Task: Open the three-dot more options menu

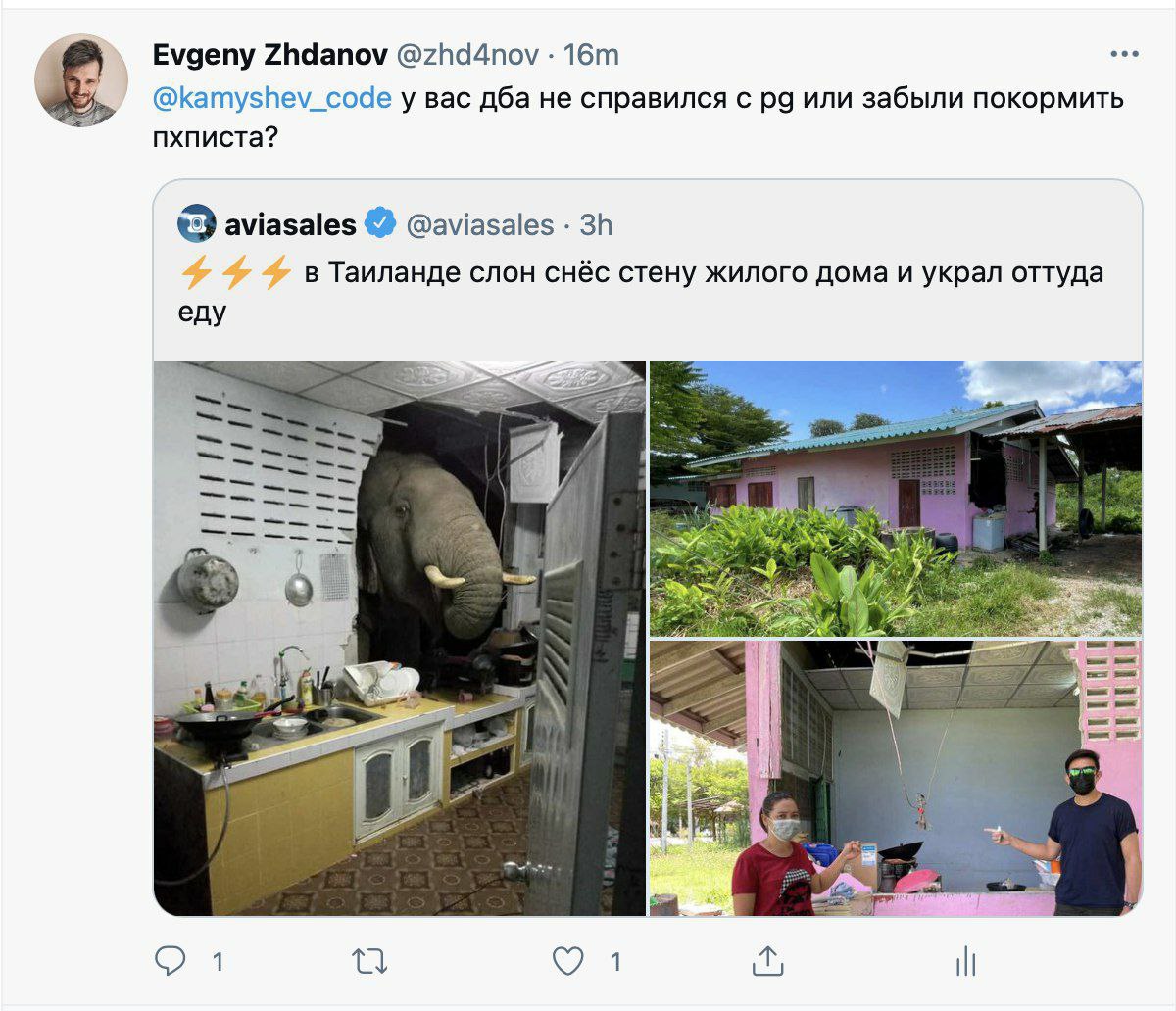Action: [x=1124, y=54]
